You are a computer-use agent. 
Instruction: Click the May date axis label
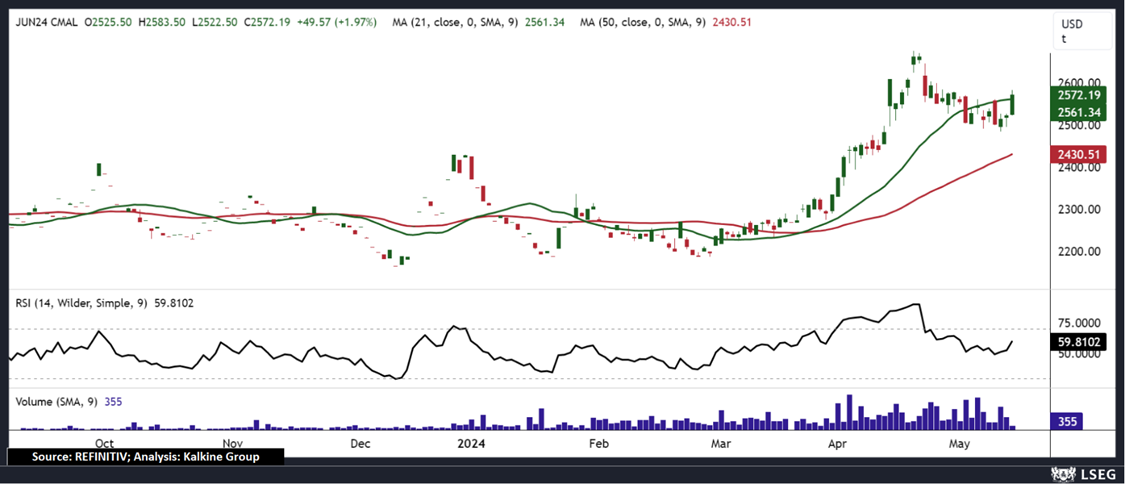960,443
